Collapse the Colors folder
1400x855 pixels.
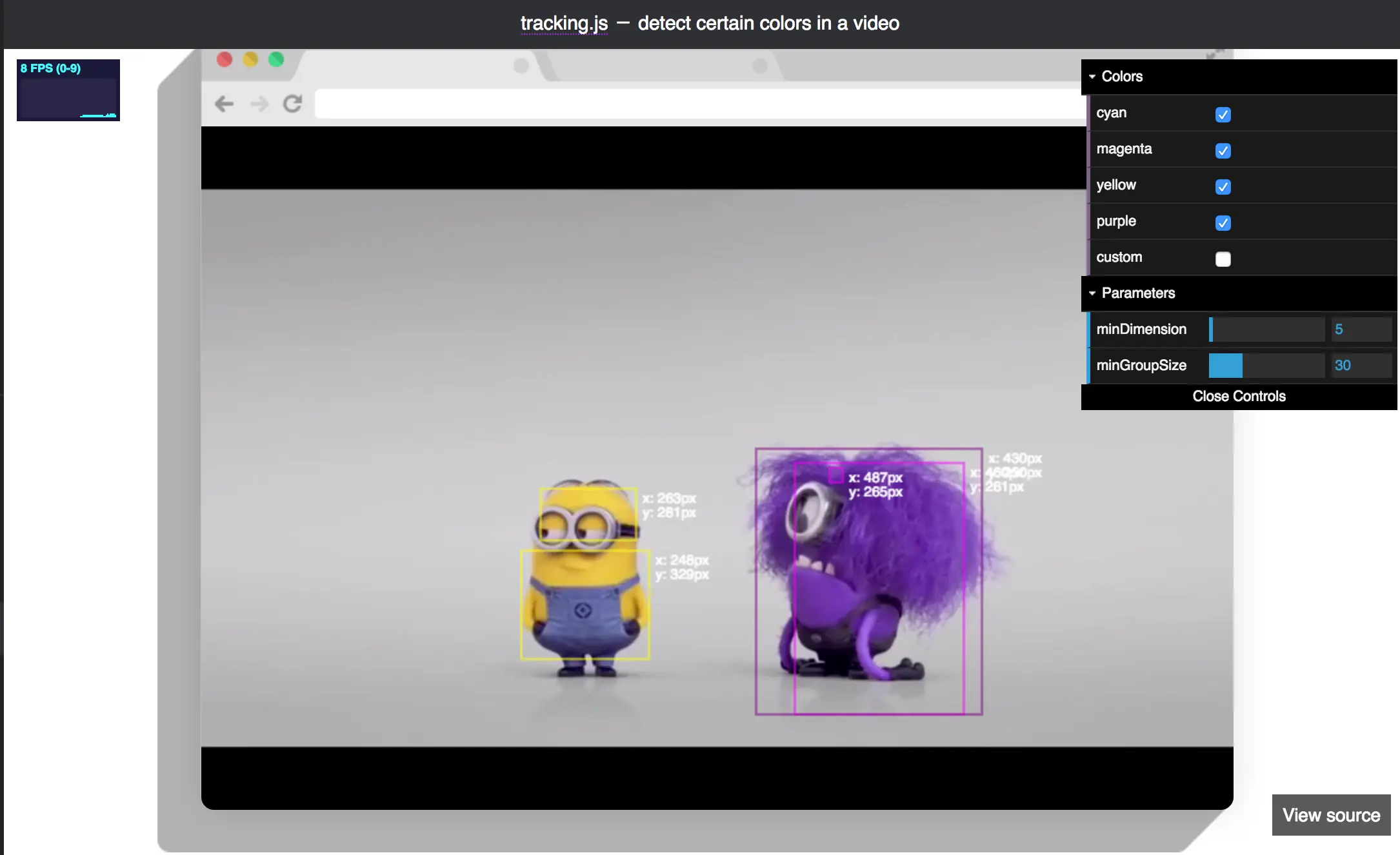click(x=1121, y=77)
